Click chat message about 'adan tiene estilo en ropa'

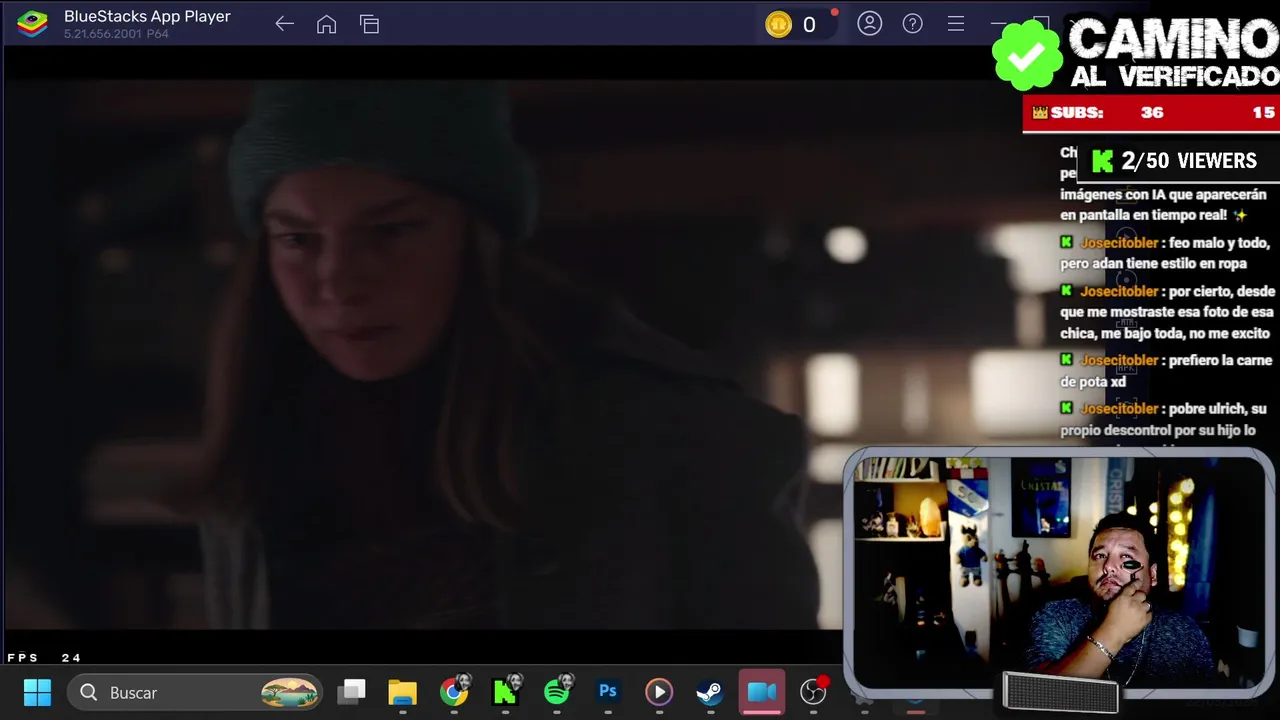click(x=1165, y=253)
